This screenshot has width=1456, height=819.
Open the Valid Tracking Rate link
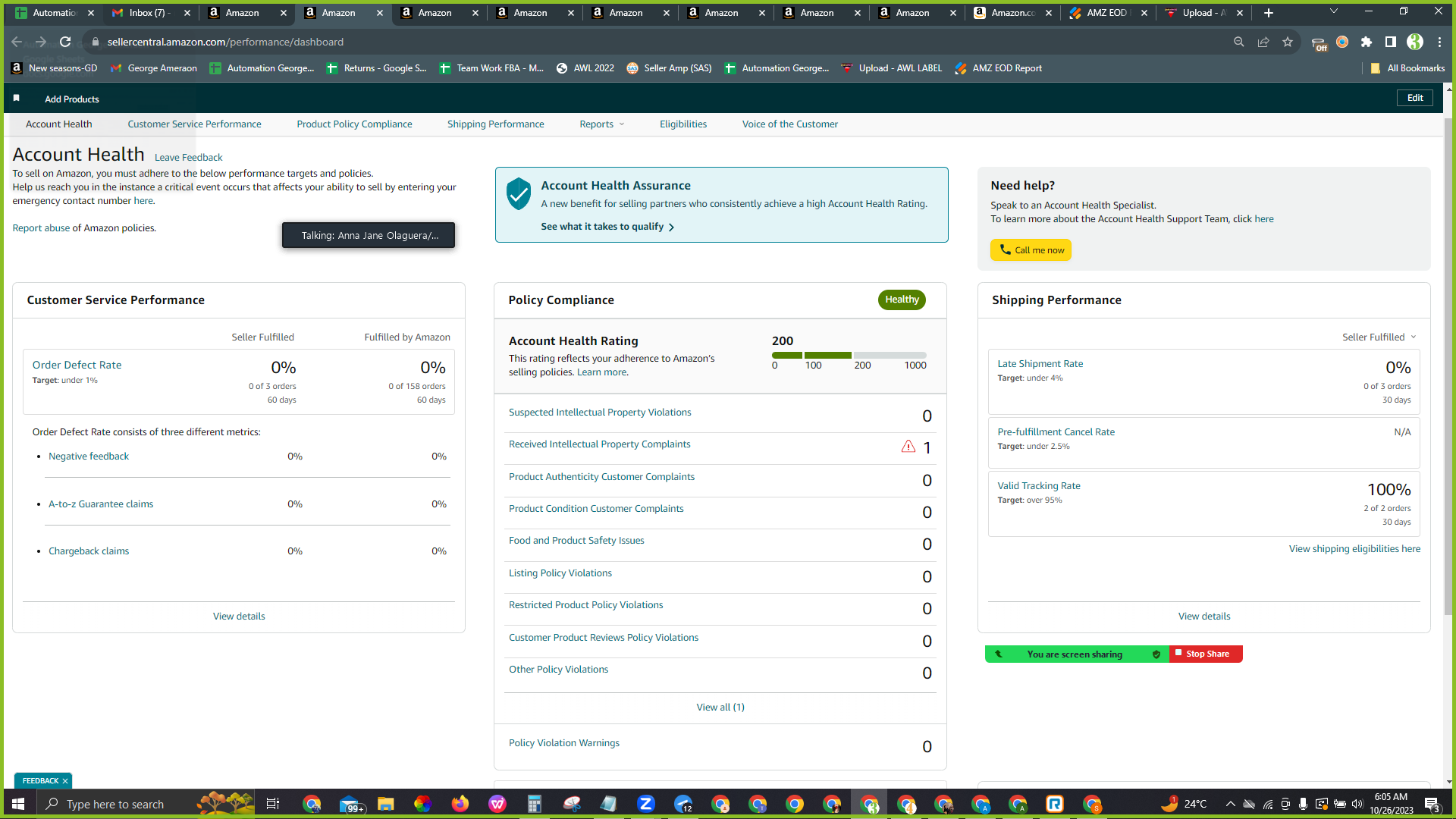tap(1039, 486)
